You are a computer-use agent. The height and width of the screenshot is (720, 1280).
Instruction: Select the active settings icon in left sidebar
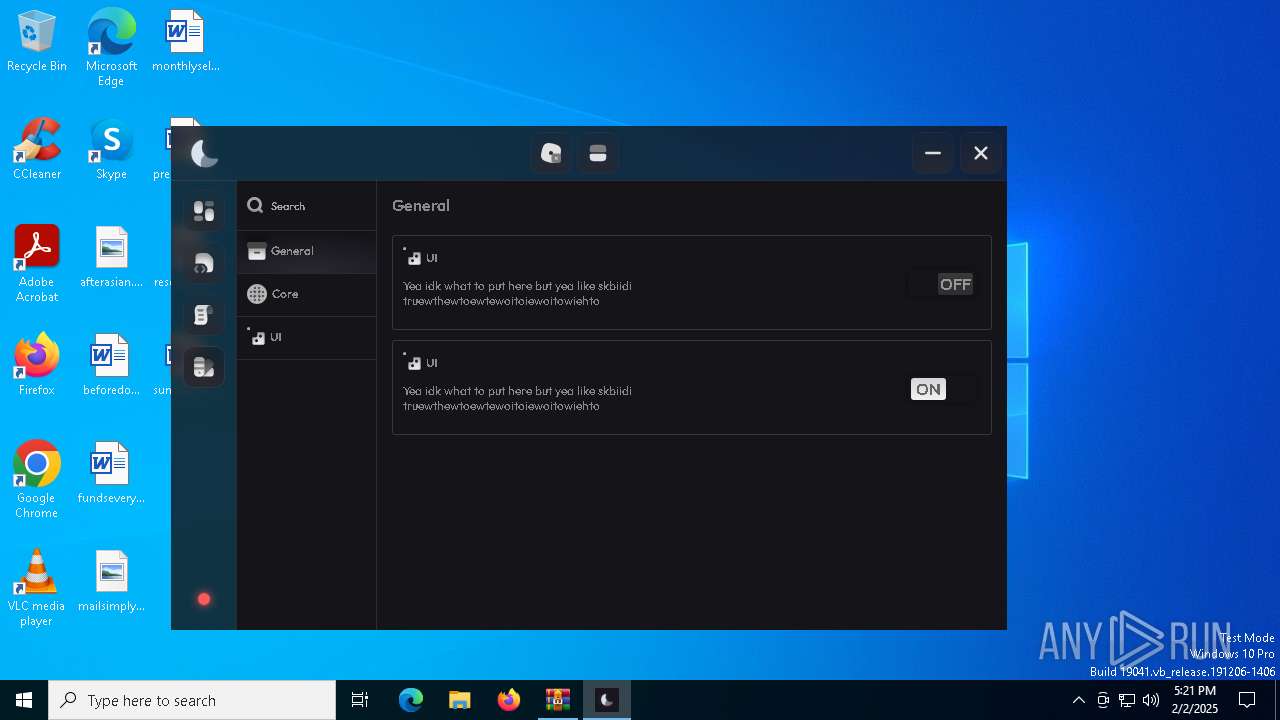(x=204, y=367)
